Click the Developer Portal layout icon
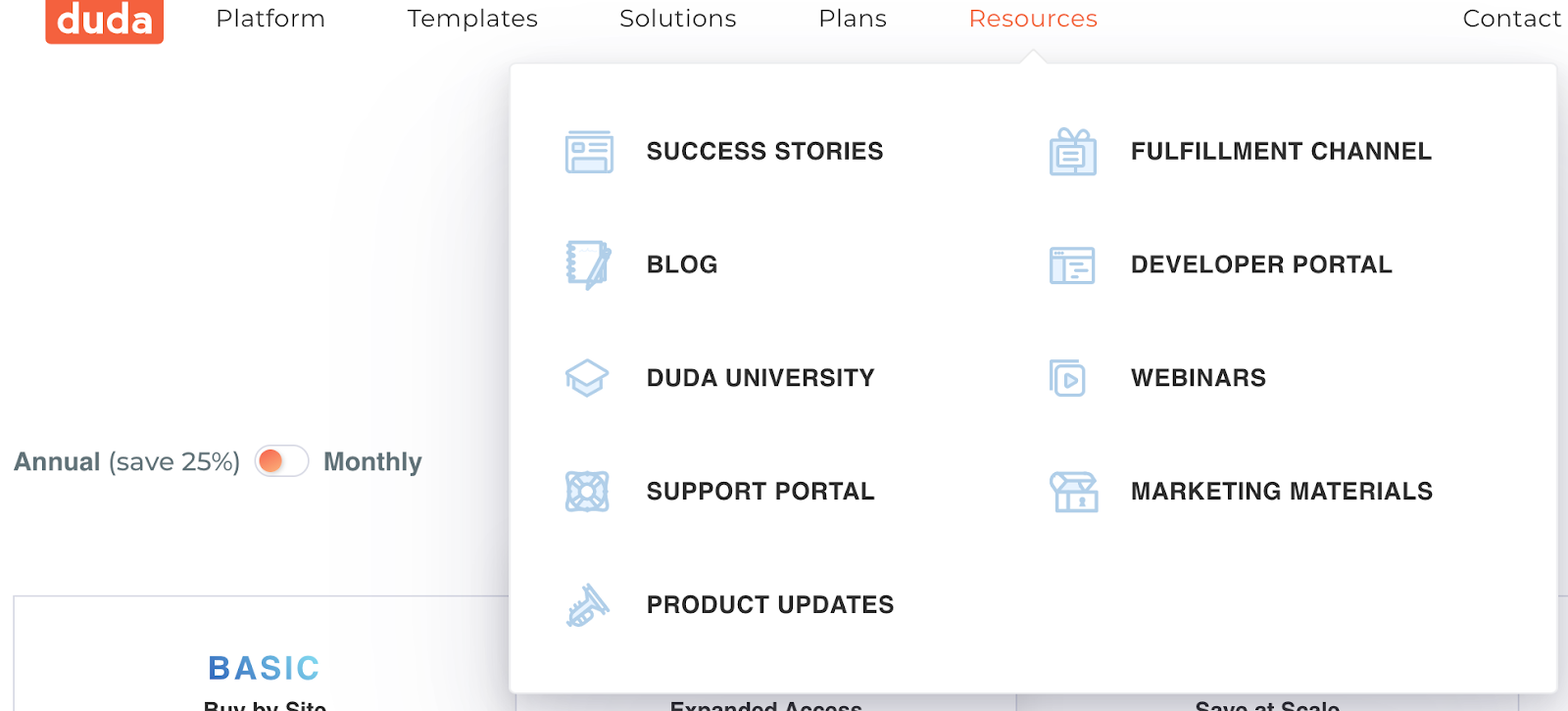 1072,265
